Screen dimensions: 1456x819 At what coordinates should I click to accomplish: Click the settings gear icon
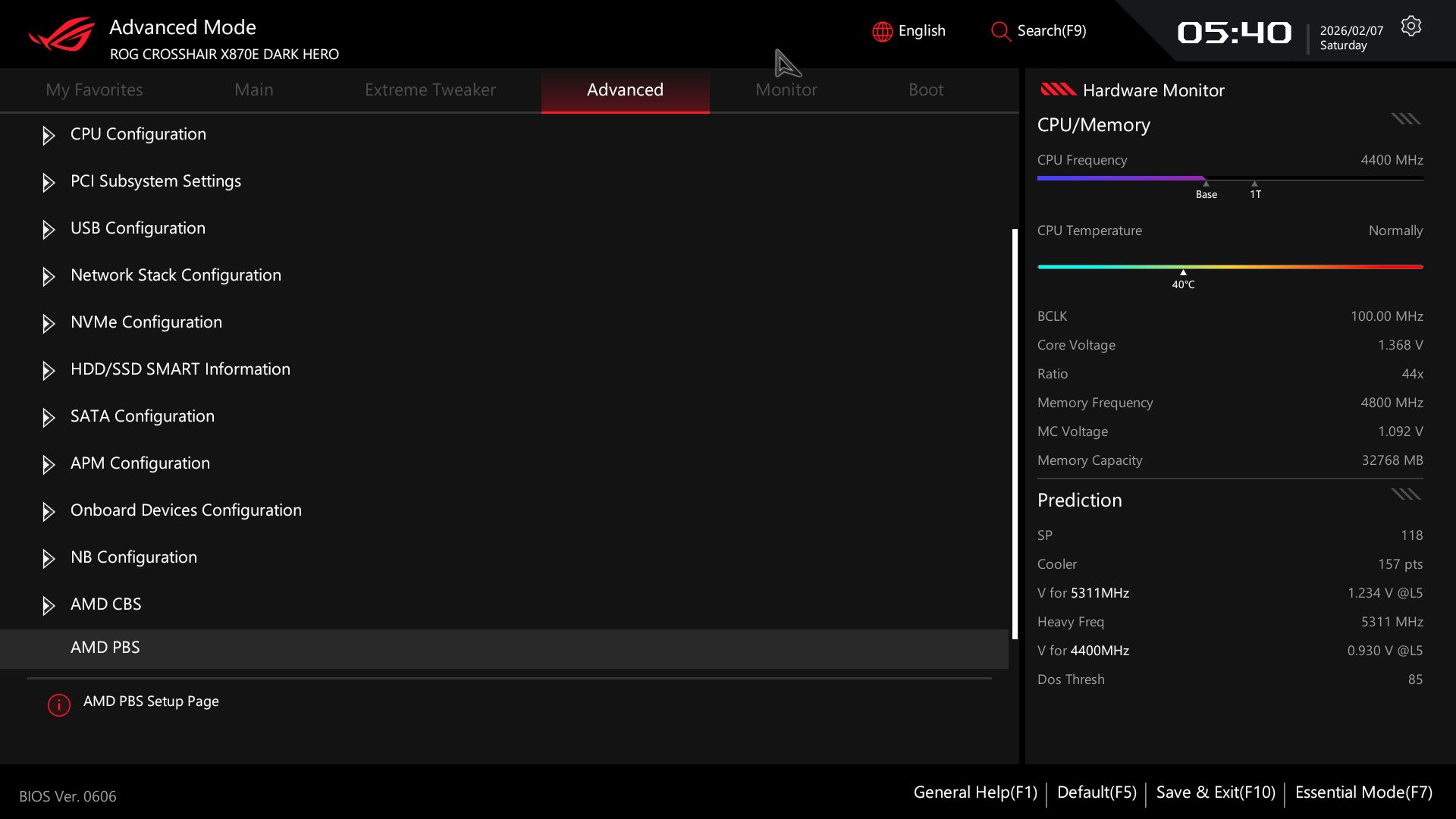pos(1410,27)
